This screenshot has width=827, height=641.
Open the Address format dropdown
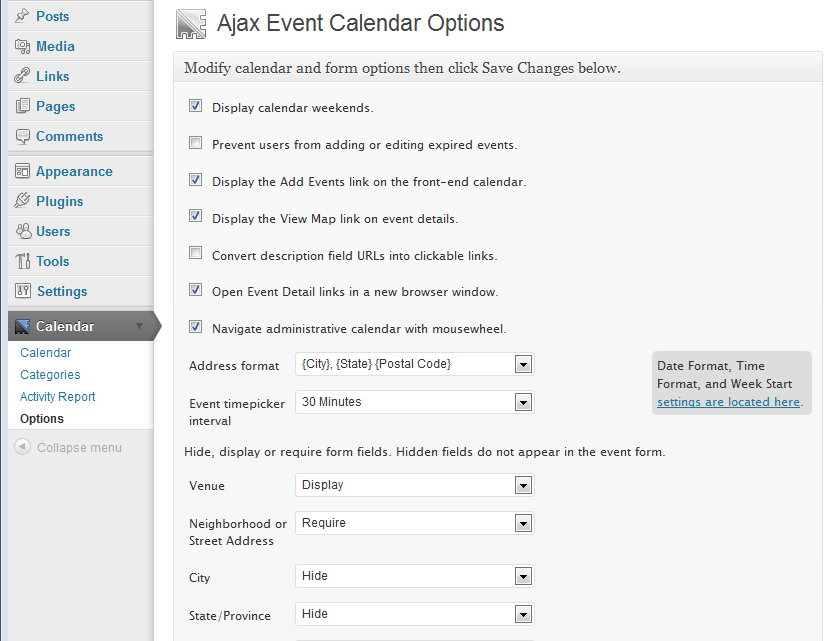[x=415, y=364]
